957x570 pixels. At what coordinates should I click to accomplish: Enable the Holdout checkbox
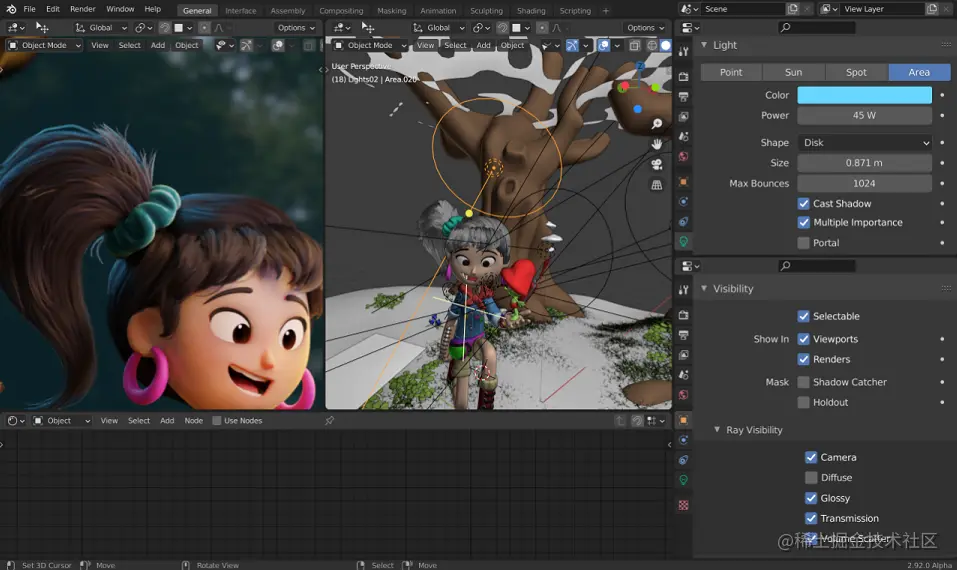tap(804, 402)
